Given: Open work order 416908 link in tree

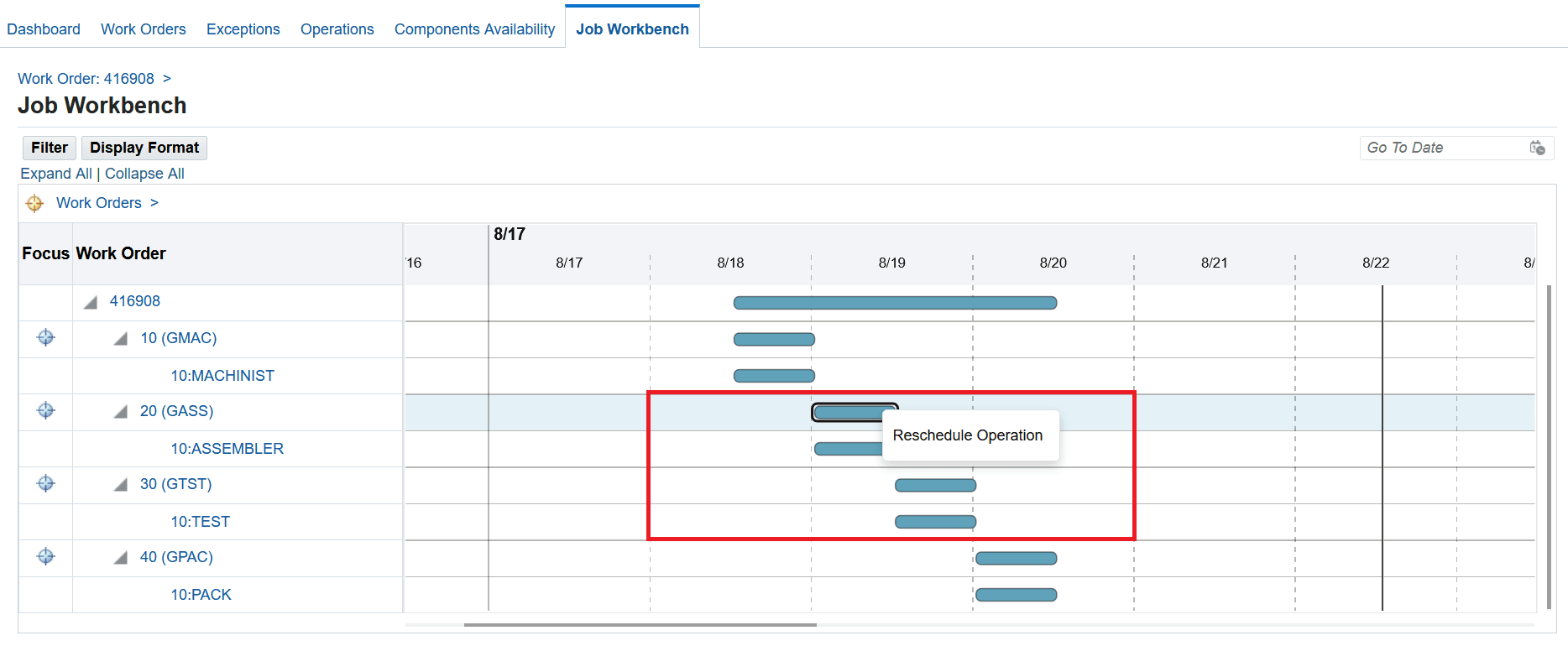Looking at the screenshot, I should point(135,301).
